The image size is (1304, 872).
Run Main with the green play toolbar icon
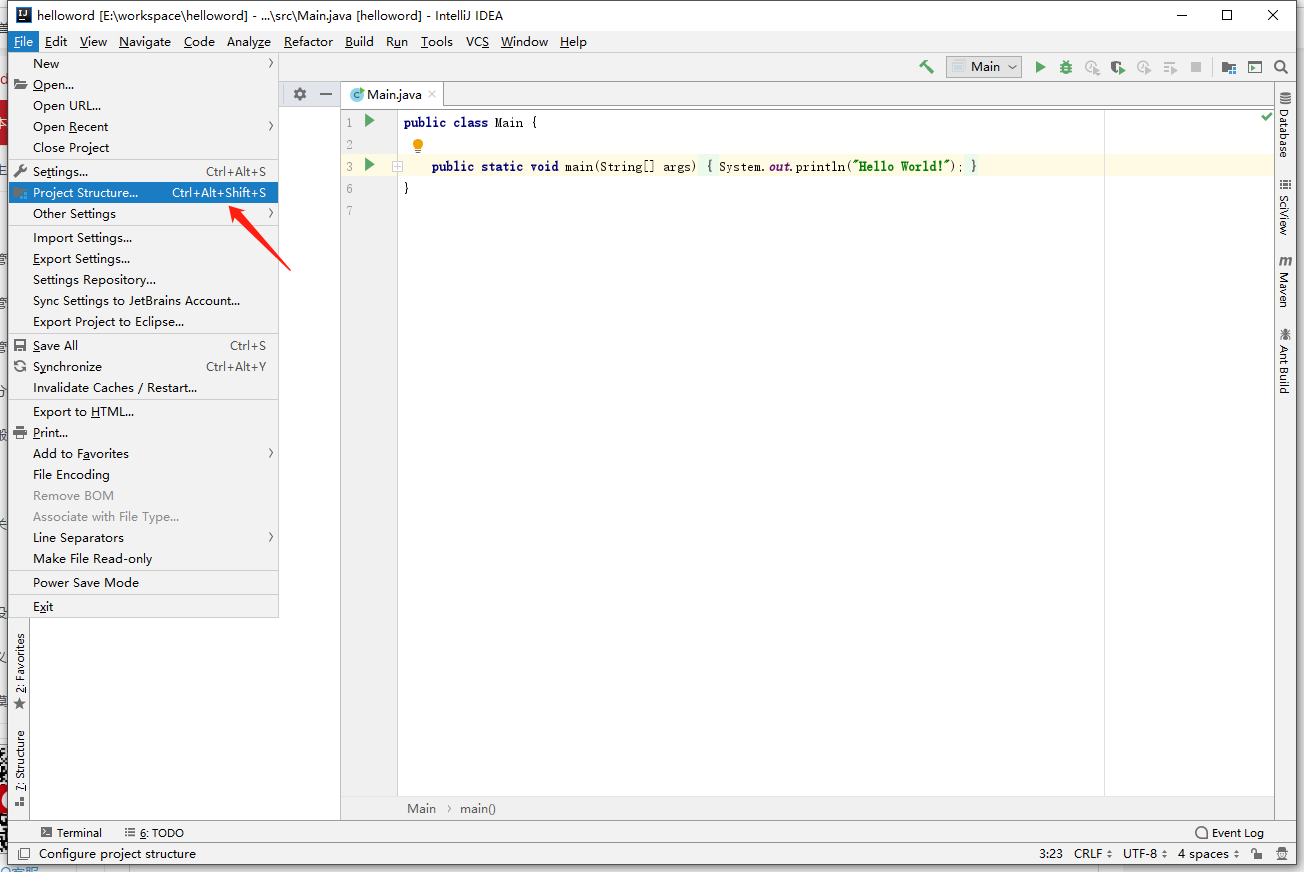point(1040,67)
